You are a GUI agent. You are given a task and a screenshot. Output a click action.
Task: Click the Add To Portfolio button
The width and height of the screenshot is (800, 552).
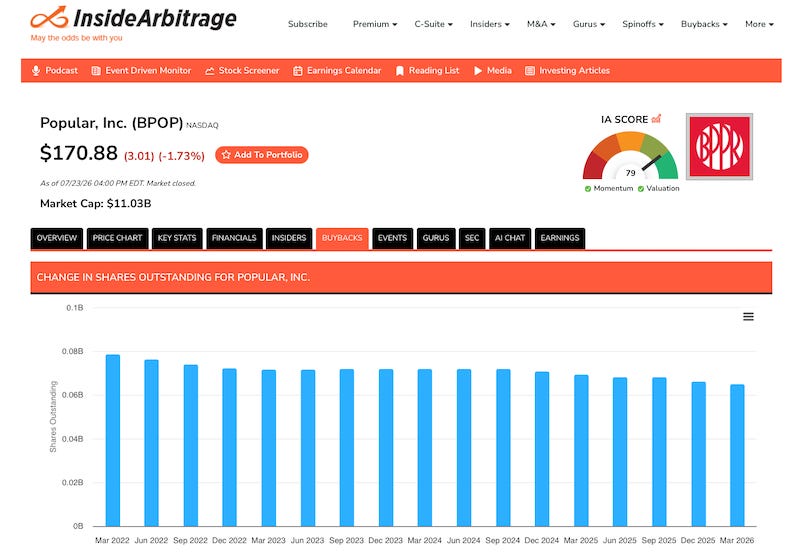click(262, 155)
